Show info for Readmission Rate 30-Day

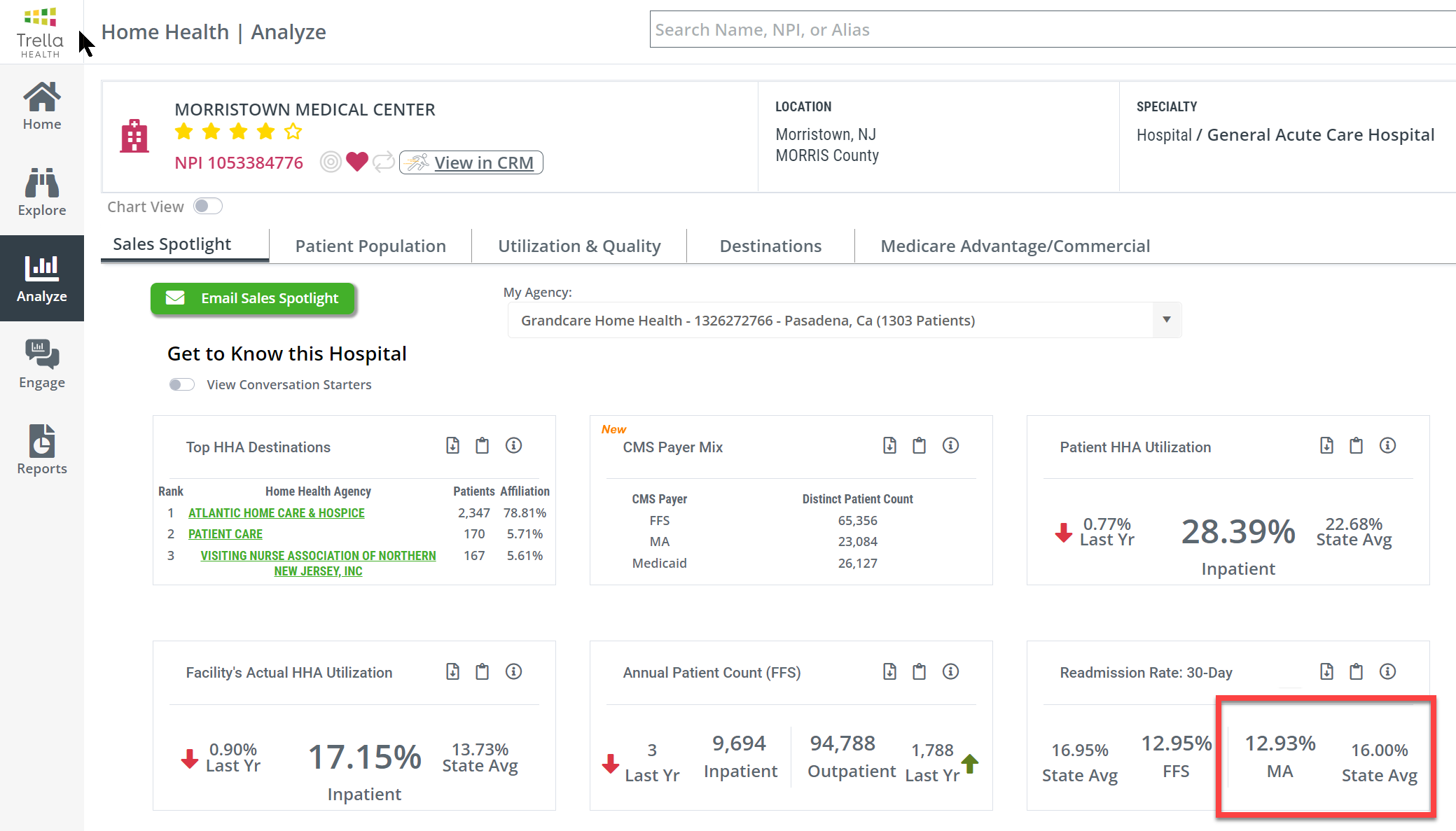[1388, 672]
